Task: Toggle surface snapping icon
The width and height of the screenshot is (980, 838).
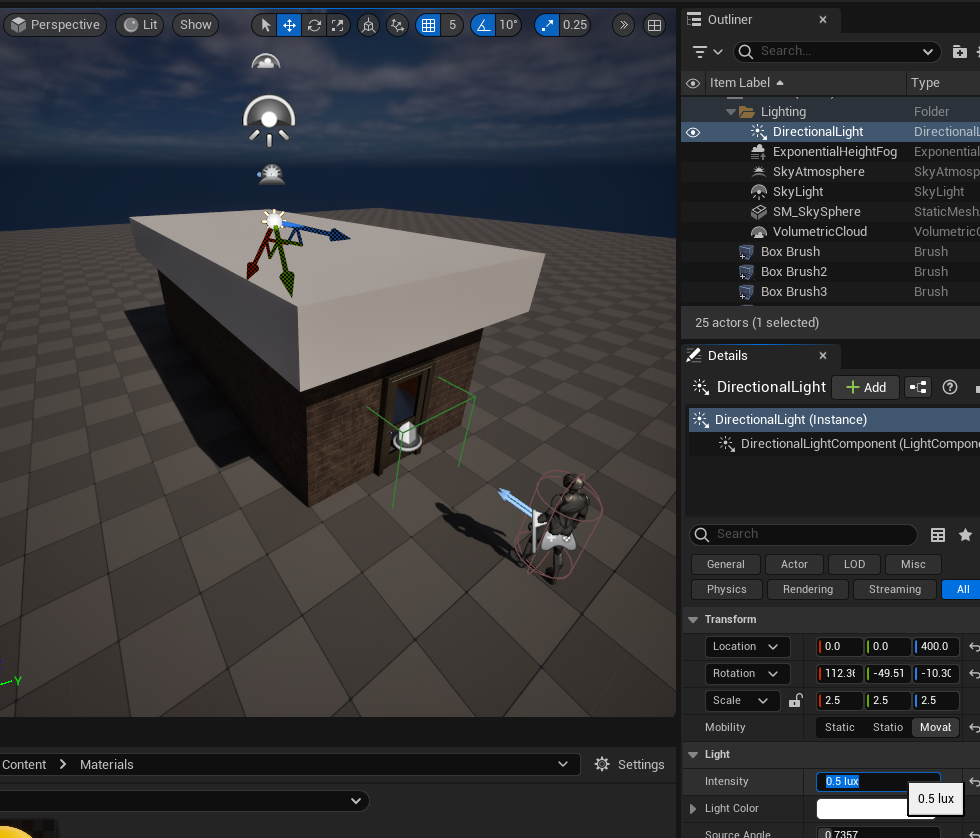Action: click(397, 25)
